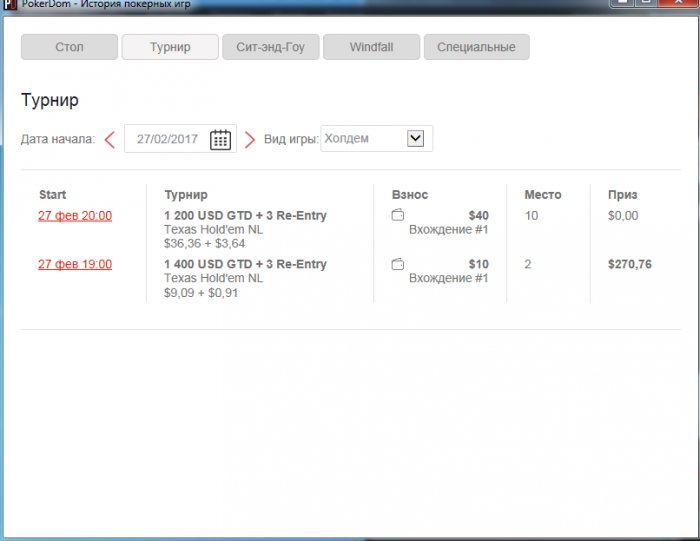Click Texas Hold'em NL under 1 200 USD tournament

pos(213,229)
